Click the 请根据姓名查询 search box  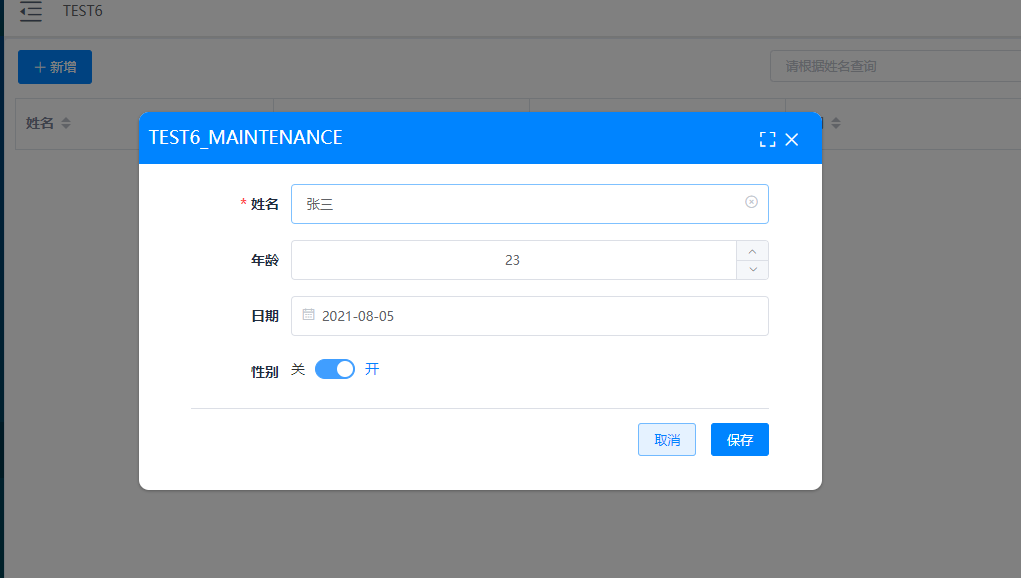point(895,66)
